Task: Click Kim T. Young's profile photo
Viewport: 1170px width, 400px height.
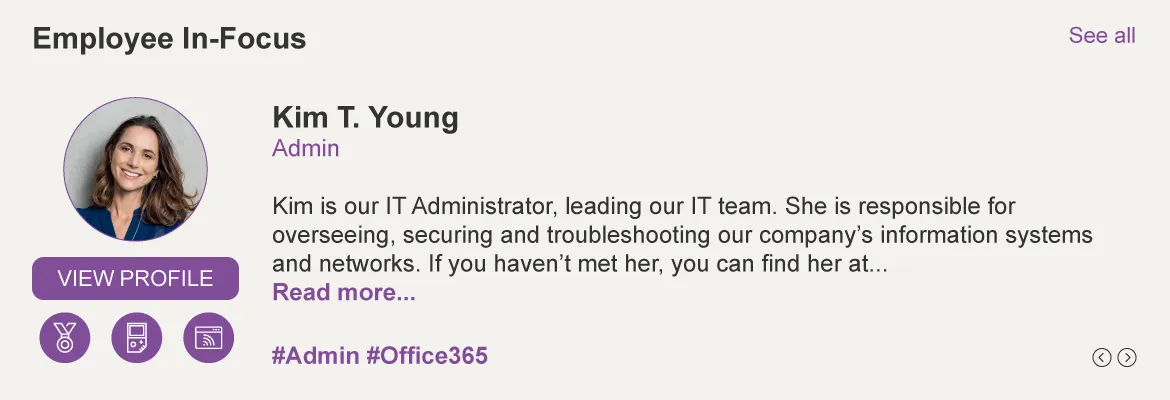Action: [135, 169]
